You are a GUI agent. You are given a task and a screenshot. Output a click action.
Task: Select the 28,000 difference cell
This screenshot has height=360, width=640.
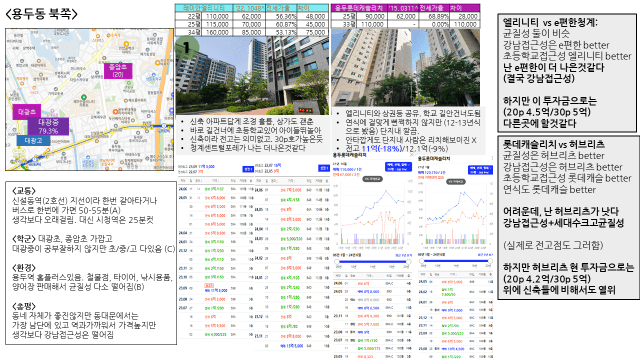tap(464, 16)
